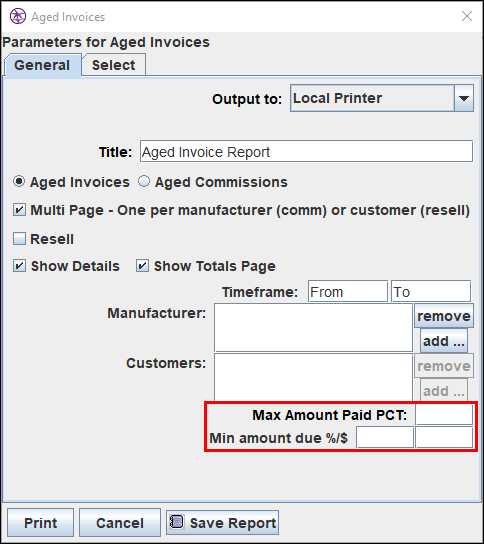
Task: Click the Manufacturer remove button
Action: pos(444,316)
